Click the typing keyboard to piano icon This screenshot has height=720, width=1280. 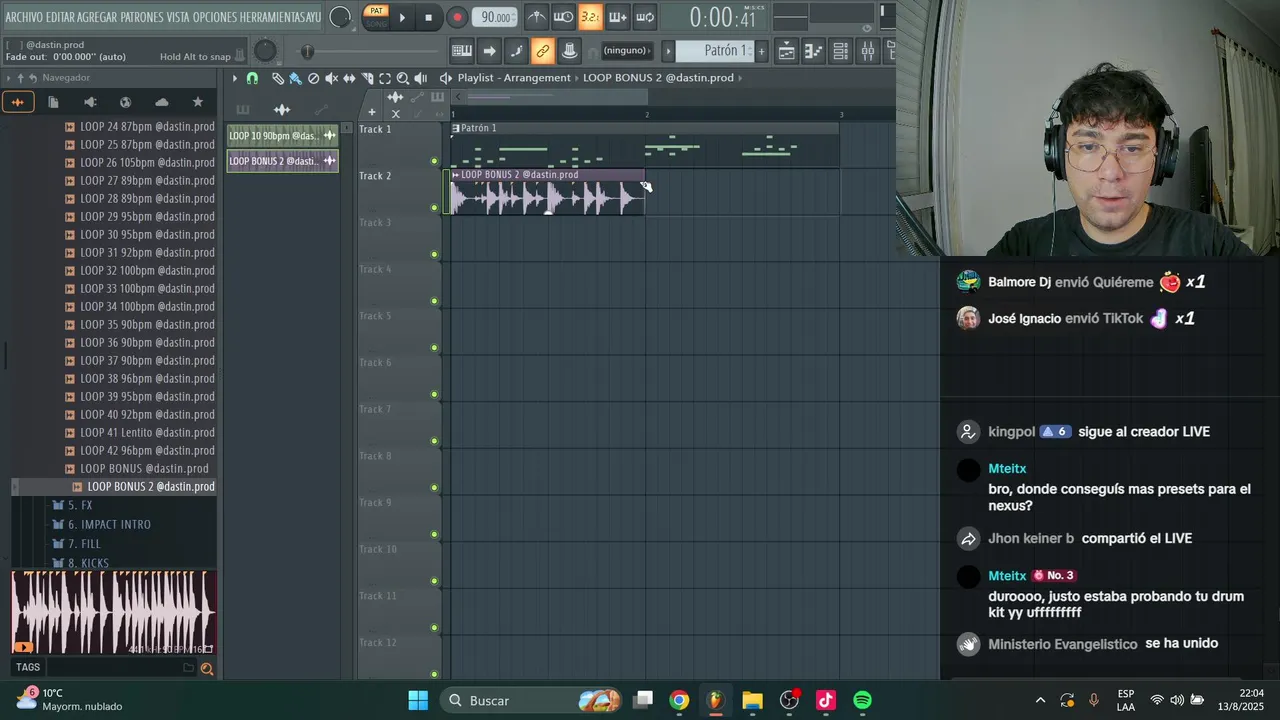coord(462,51)
